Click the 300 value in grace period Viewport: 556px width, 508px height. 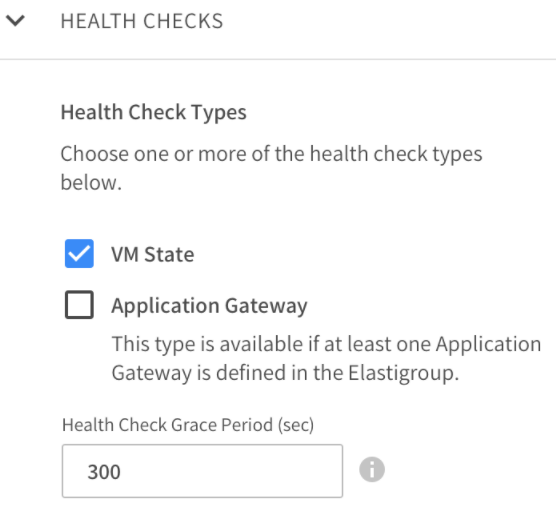pos(104,472)
